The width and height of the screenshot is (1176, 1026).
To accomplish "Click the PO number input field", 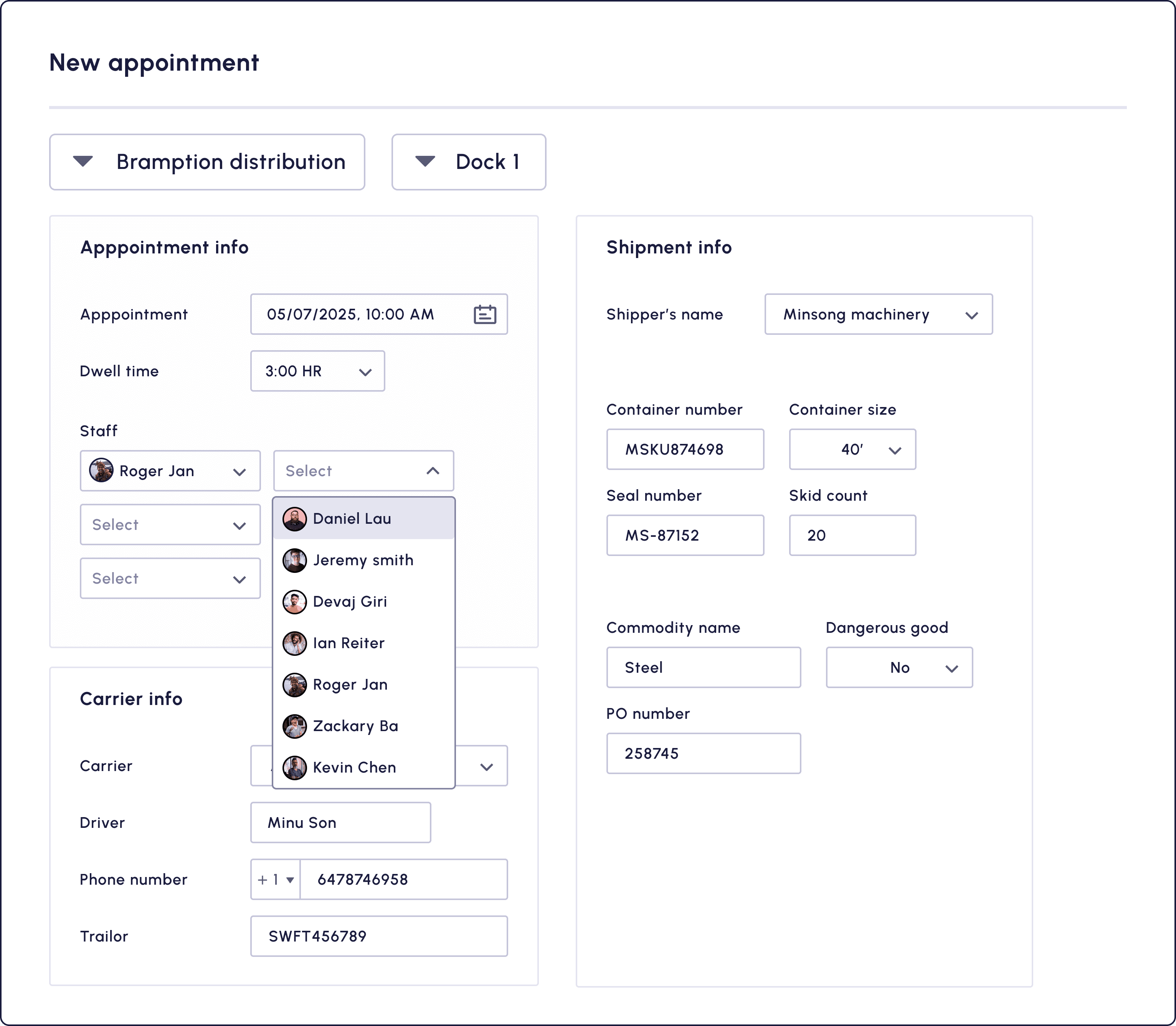I will (703, 753).
